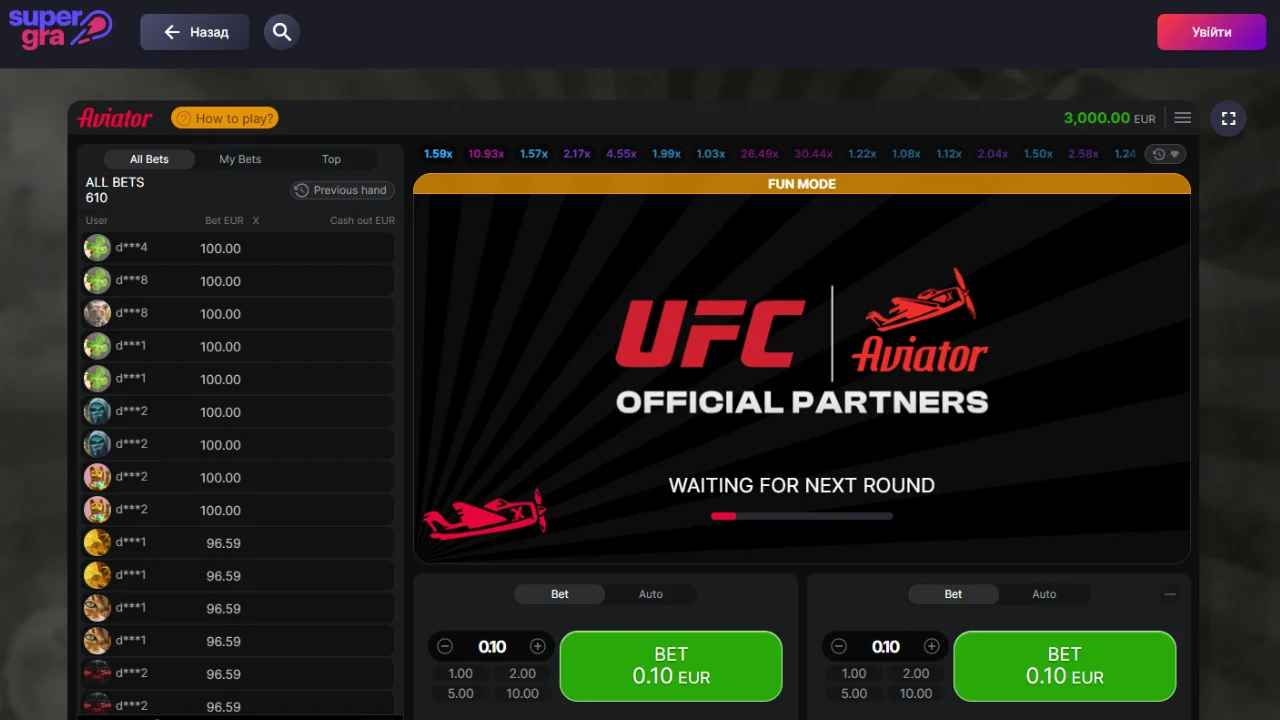Switch to All Bets tab
The width and height of the screenshot is (1280, 720).
pos(149,159)
